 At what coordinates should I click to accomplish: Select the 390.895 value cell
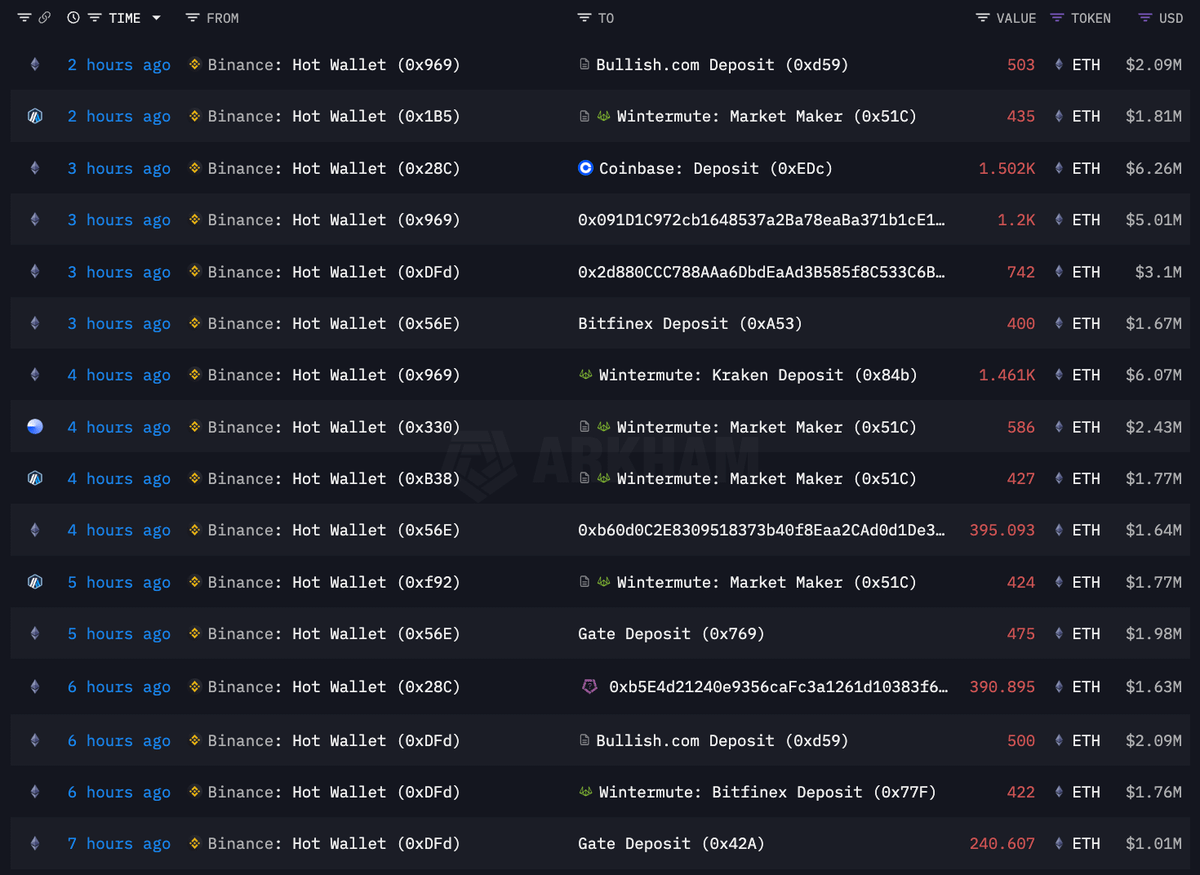tap(1002, 687)
